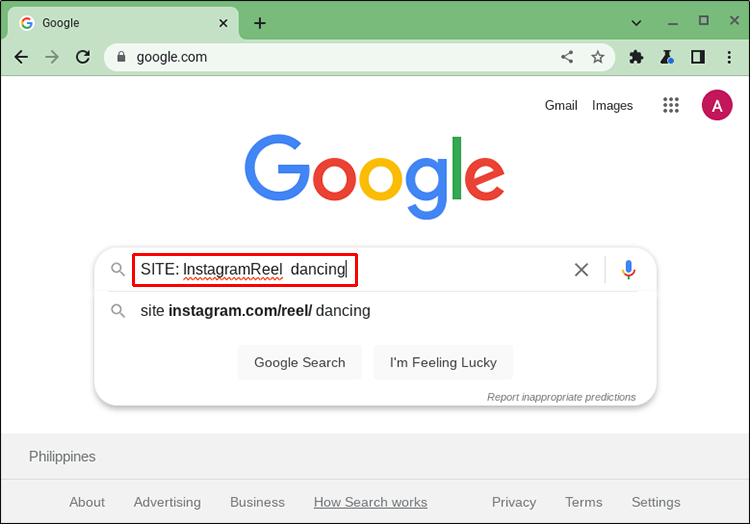
Task: Click the browser back arrow
Action: 21,57
